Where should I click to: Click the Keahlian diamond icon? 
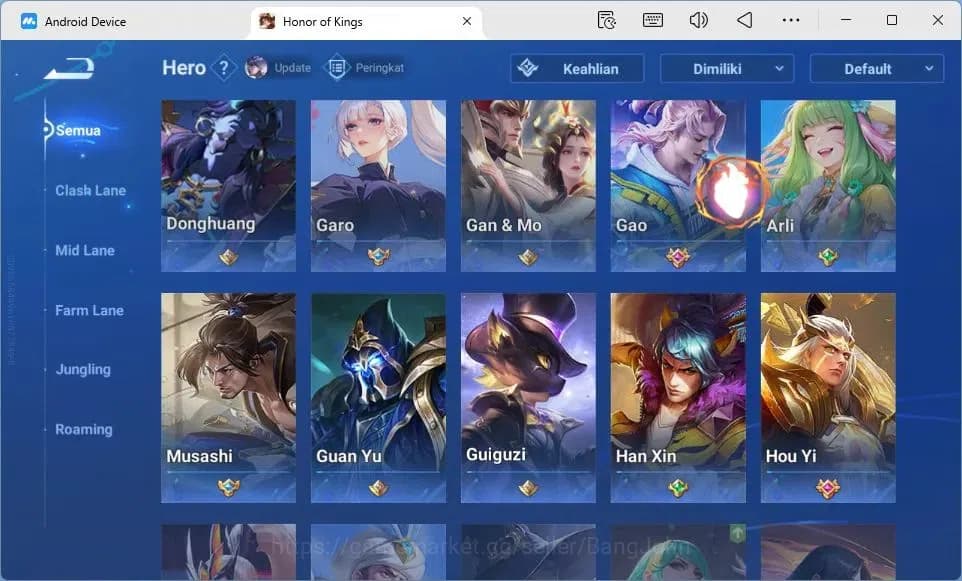(x=528, y=68)
